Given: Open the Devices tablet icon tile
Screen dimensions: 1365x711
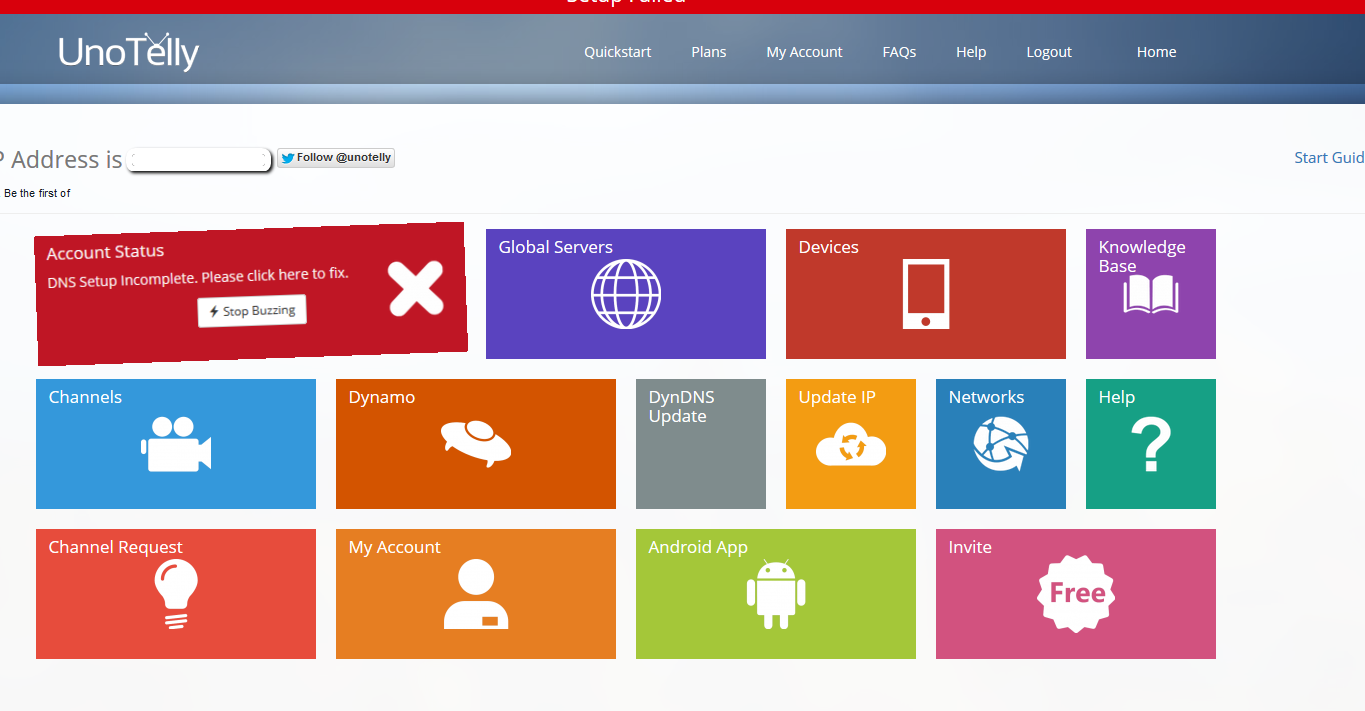Looking at the screenshot, I should click(925, 294).
